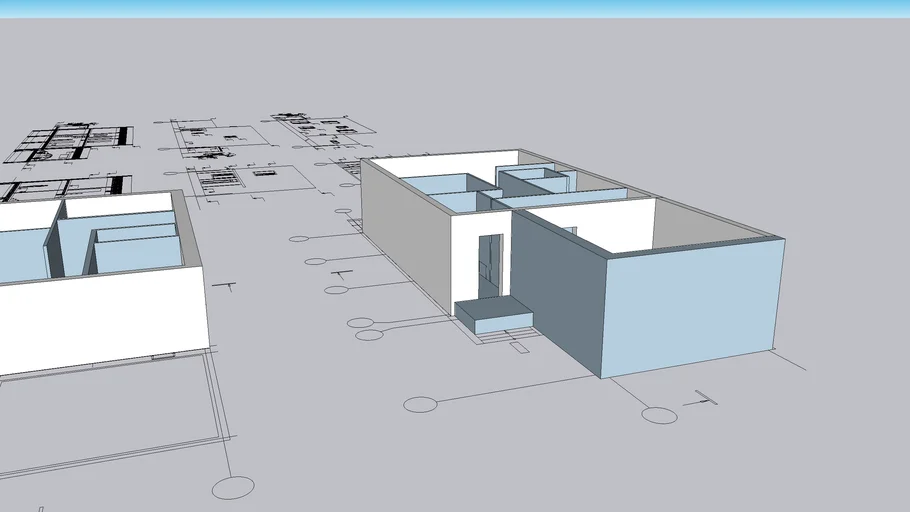Image resolution: width=910 pixels, height=512 pixels.
Task: Click the grid bubble circle below the entrance steps
Action: click(x=421, y=404)
